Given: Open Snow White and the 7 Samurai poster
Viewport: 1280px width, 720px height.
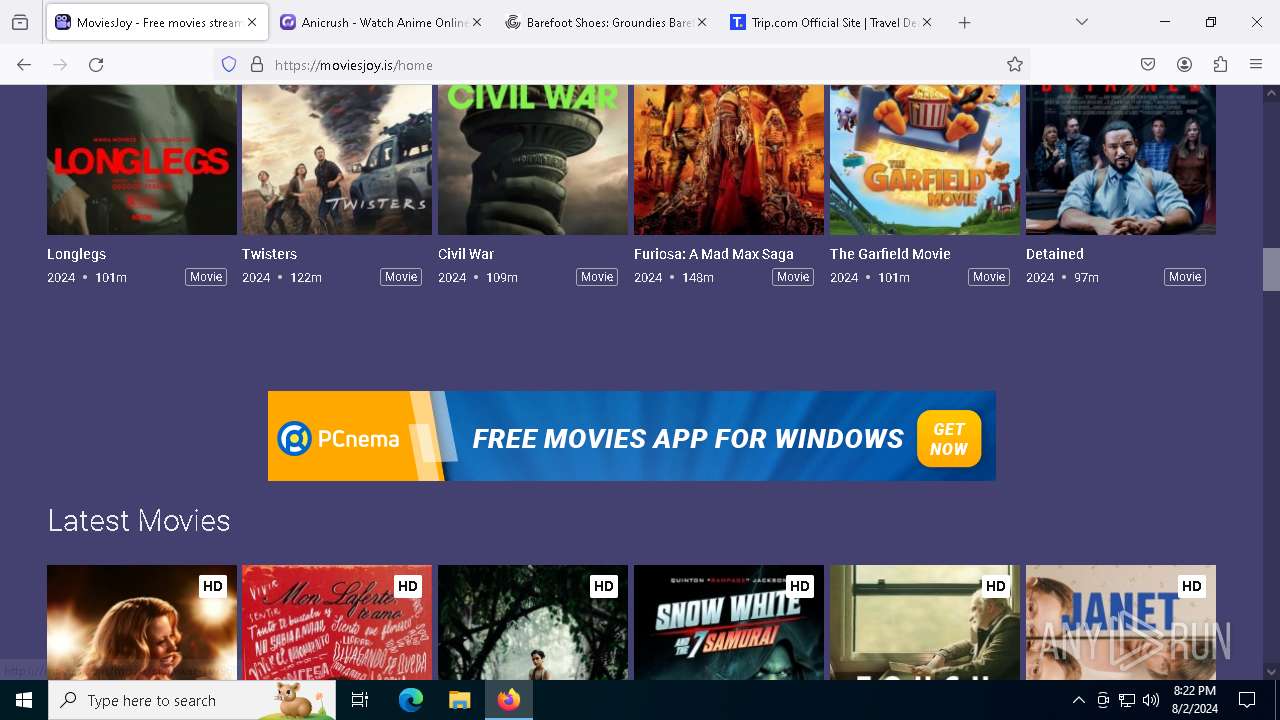Looking at the screenshot, I should tap(729, 622).
